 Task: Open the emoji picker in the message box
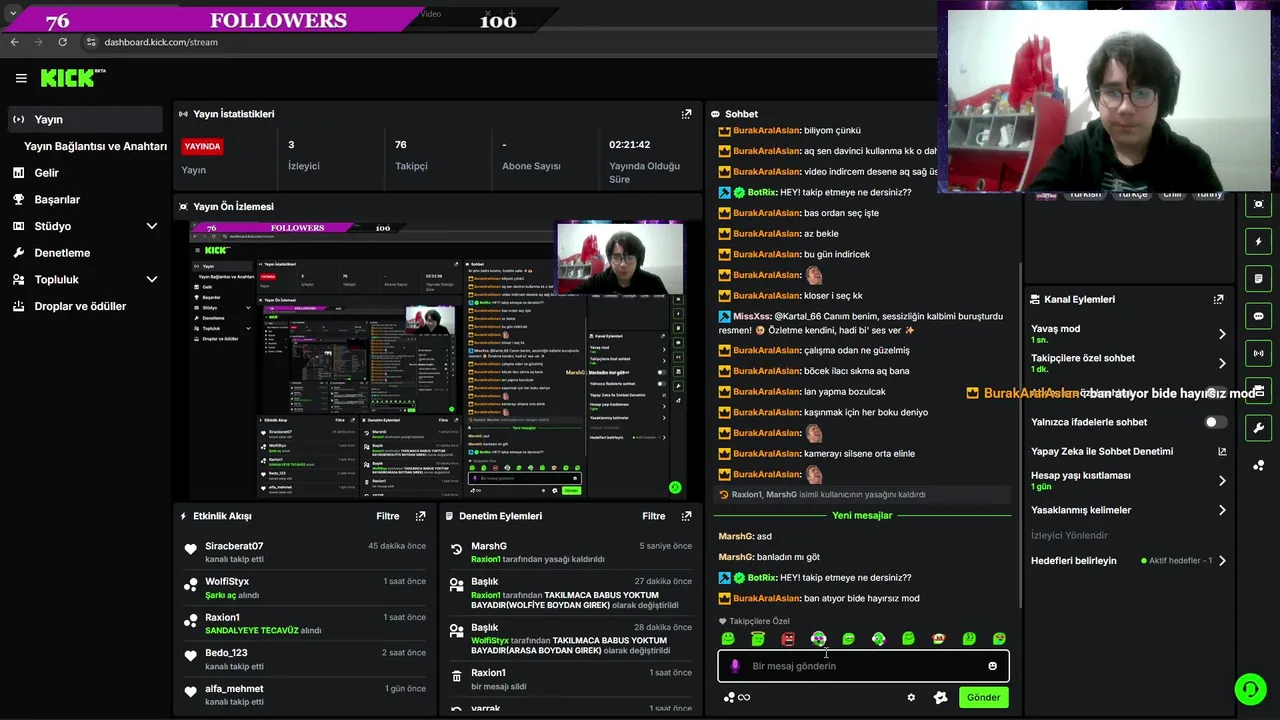tap(992, 666)
